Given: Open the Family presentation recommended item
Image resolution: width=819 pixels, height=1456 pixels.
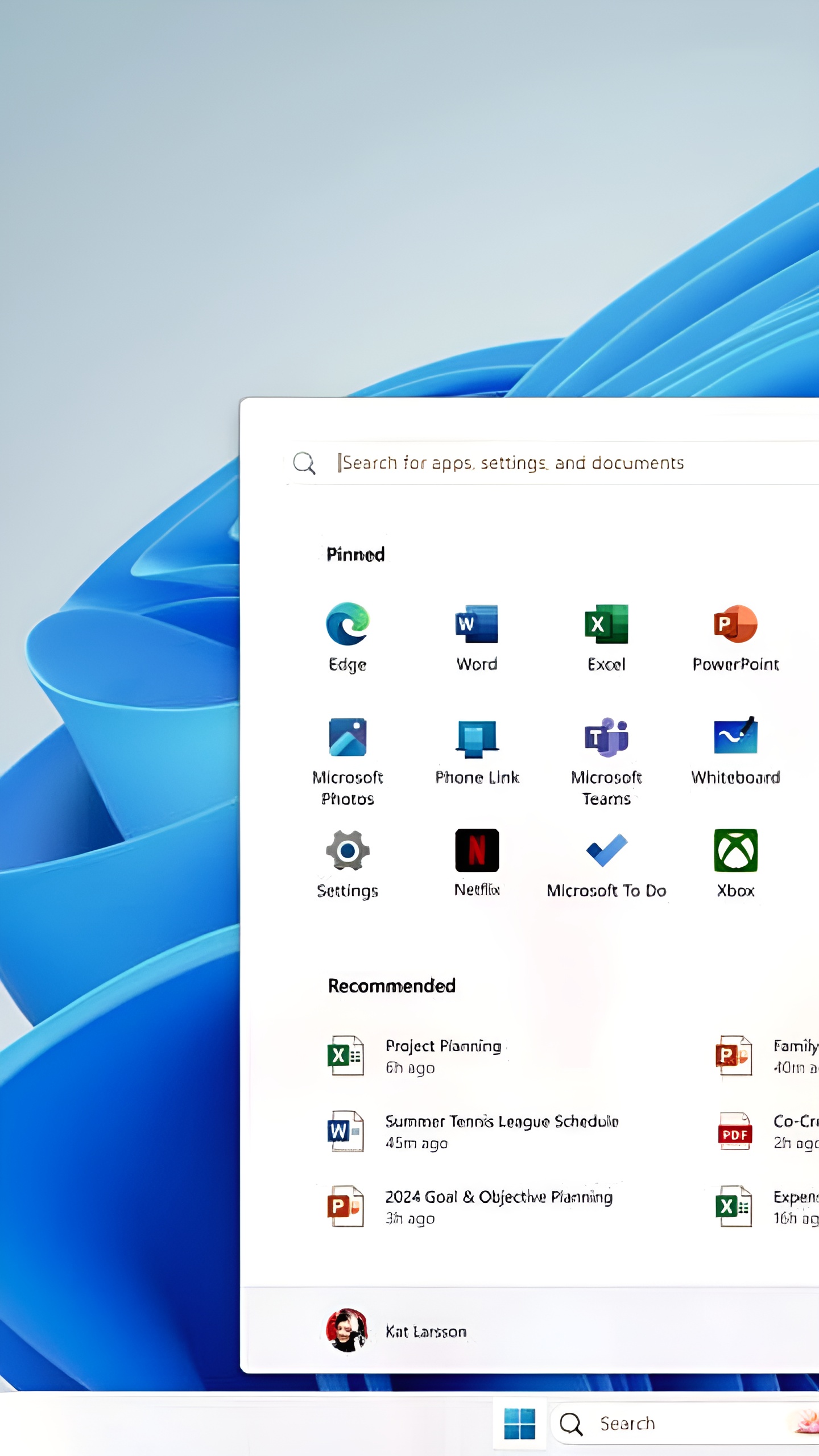Looking at the screenshot, I should [767, 1056].
